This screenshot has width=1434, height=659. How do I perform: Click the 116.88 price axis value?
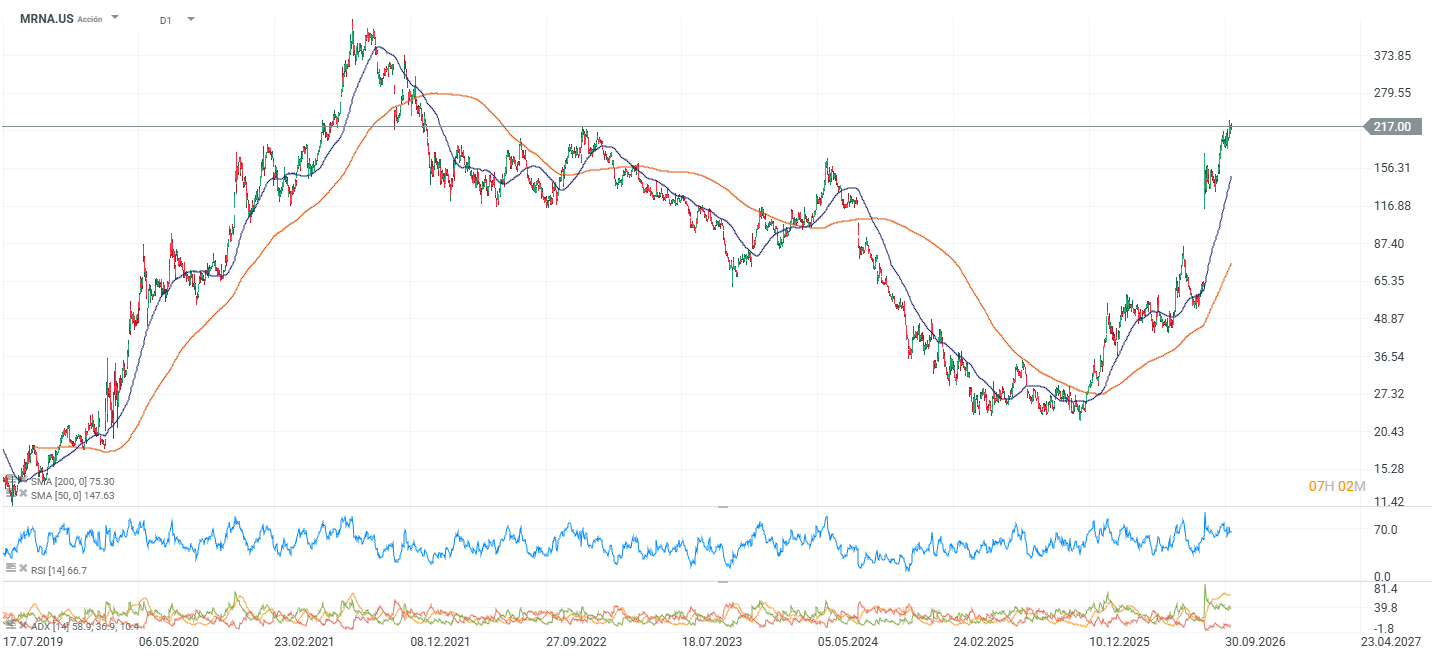1392,206
